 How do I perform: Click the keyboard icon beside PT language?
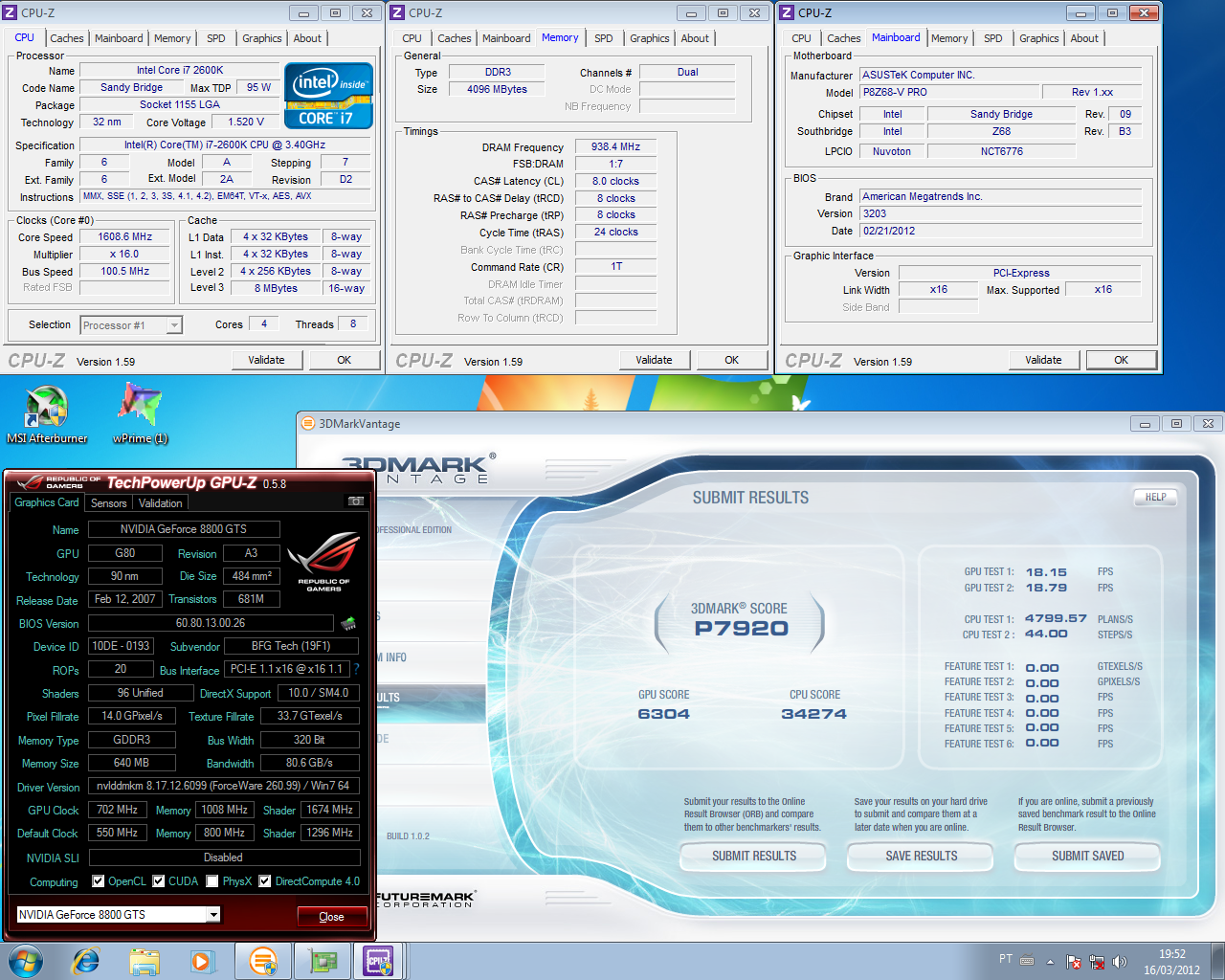tap(1027, 960)
